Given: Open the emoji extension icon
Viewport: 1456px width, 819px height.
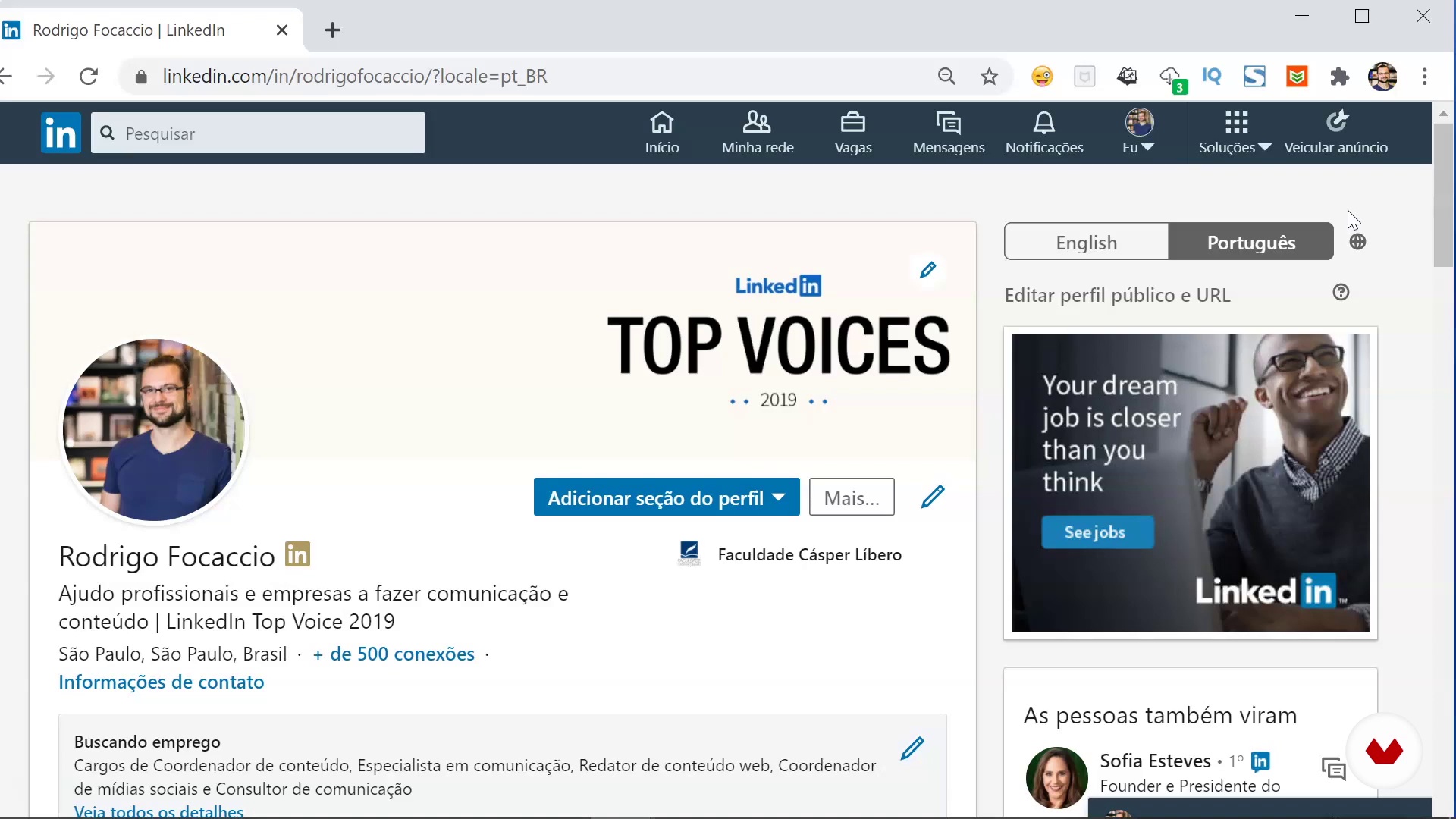Looking at the screenshot, I should tap(1042, 77).
